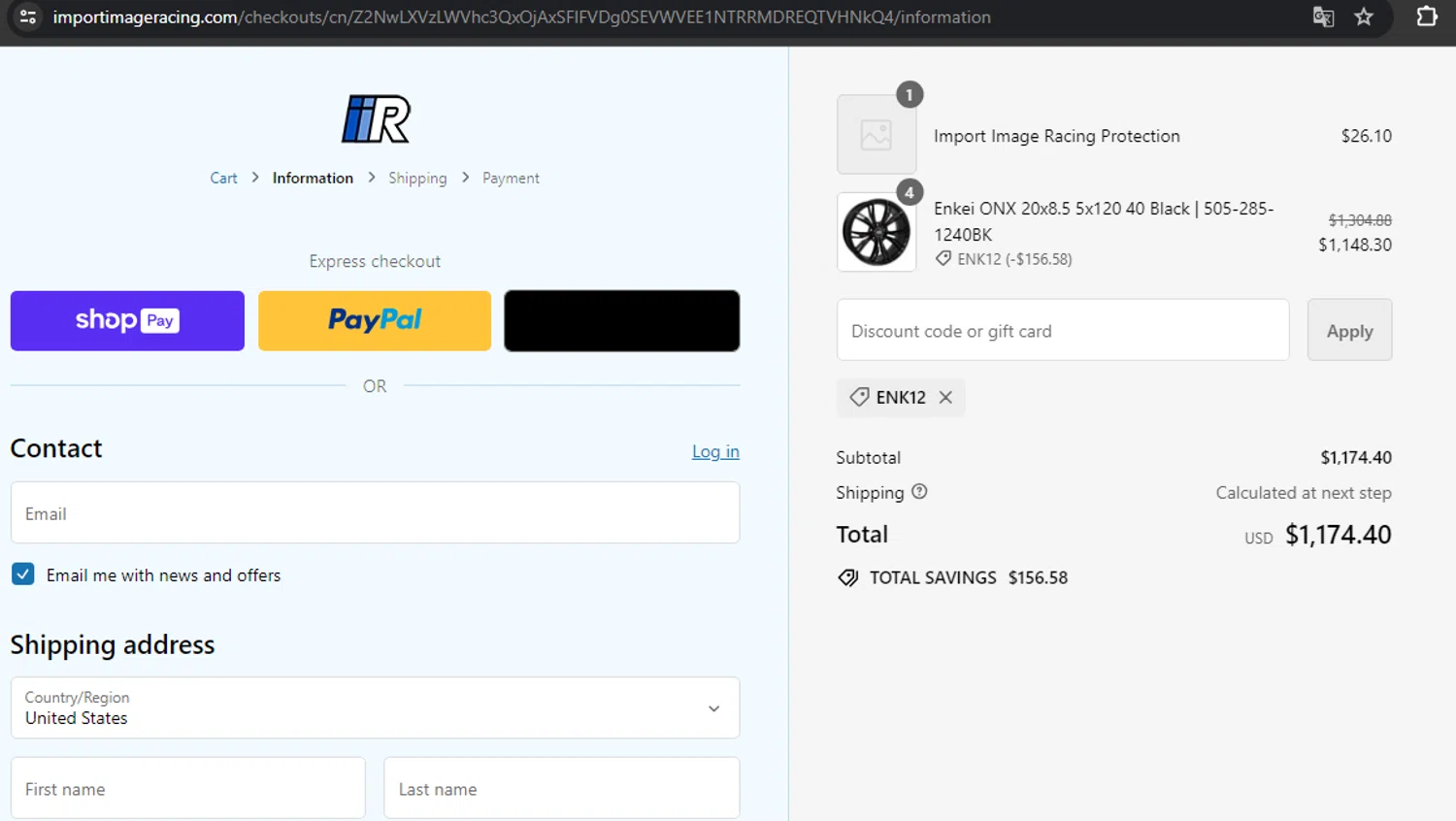Click the Subtotal $1,174.40 amount
This screenshot has height=821, width=1456.
(x=1356, y=457)
